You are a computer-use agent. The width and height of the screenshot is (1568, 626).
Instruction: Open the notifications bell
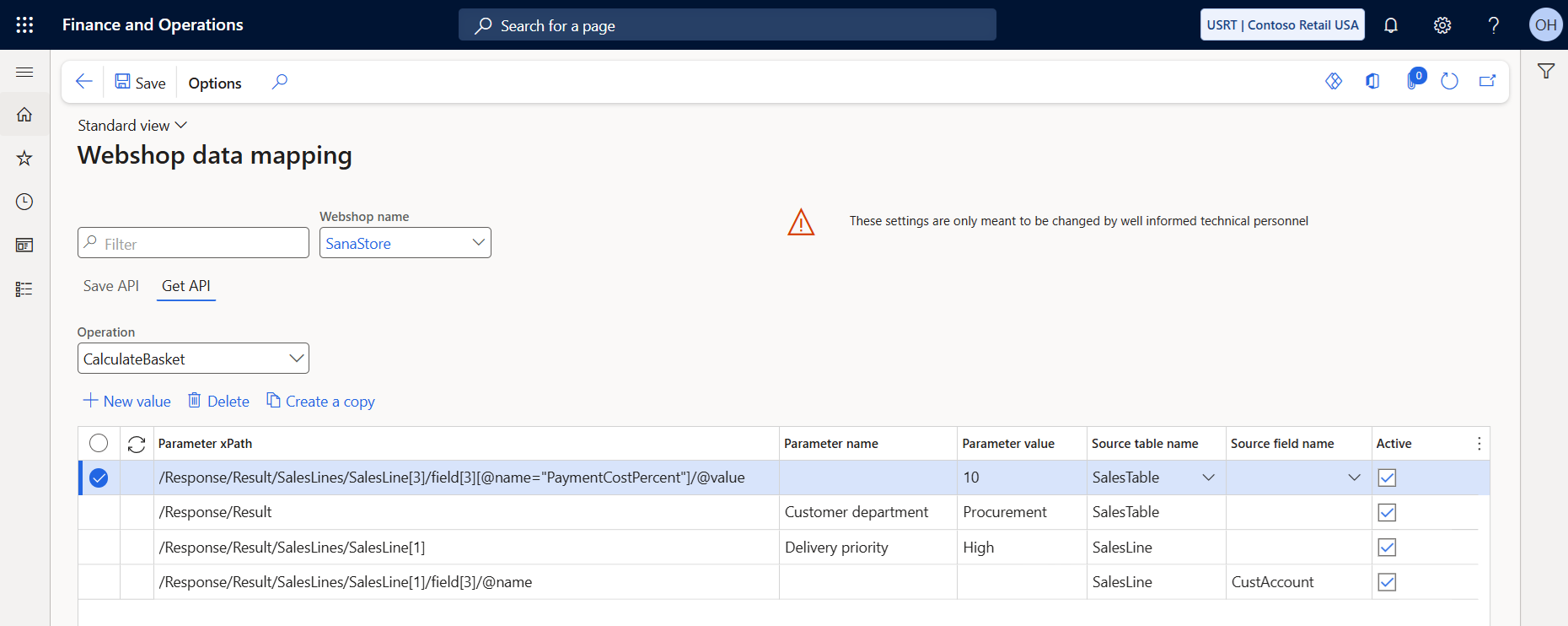coord(1391,25)
